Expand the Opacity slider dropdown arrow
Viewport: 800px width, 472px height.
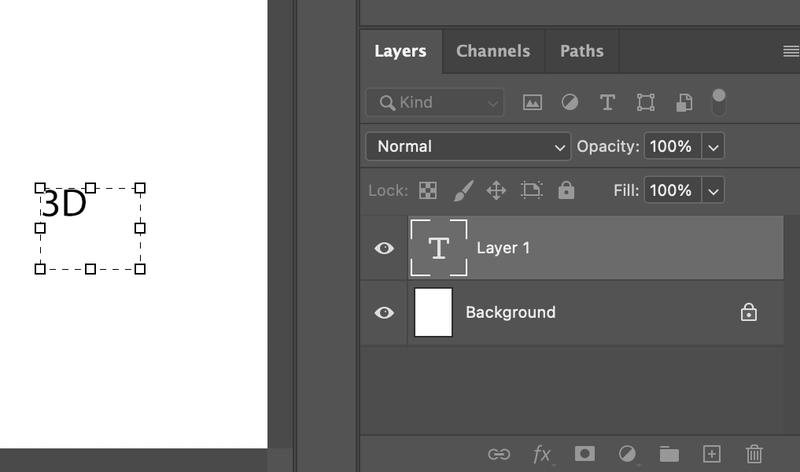(713, 146)
